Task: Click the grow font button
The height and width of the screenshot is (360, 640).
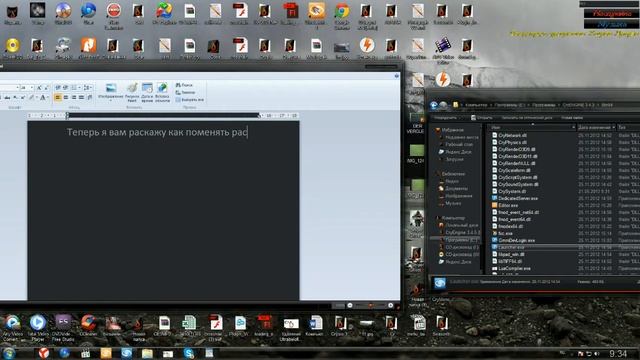Action: 39,88
